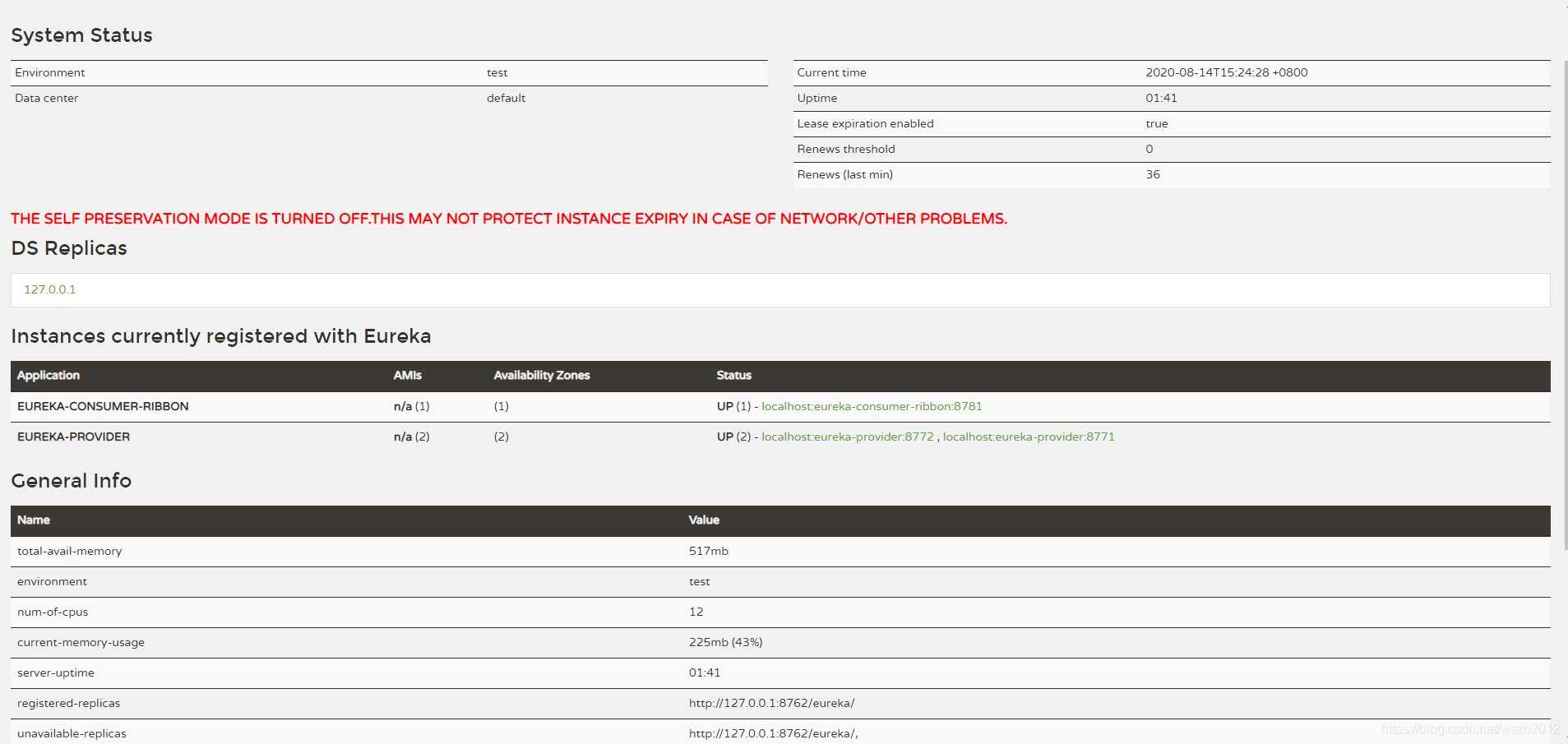Image resolution: width=1568 pixels, height=744 pixels.
Task: Click the self preservation mode warning text
Action: click(x=509, y=219)
